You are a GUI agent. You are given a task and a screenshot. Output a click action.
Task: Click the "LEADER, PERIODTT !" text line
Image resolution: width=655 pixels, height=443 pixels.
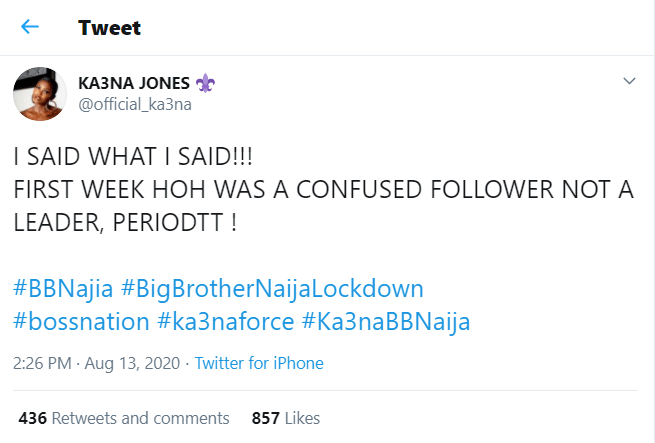125,223
